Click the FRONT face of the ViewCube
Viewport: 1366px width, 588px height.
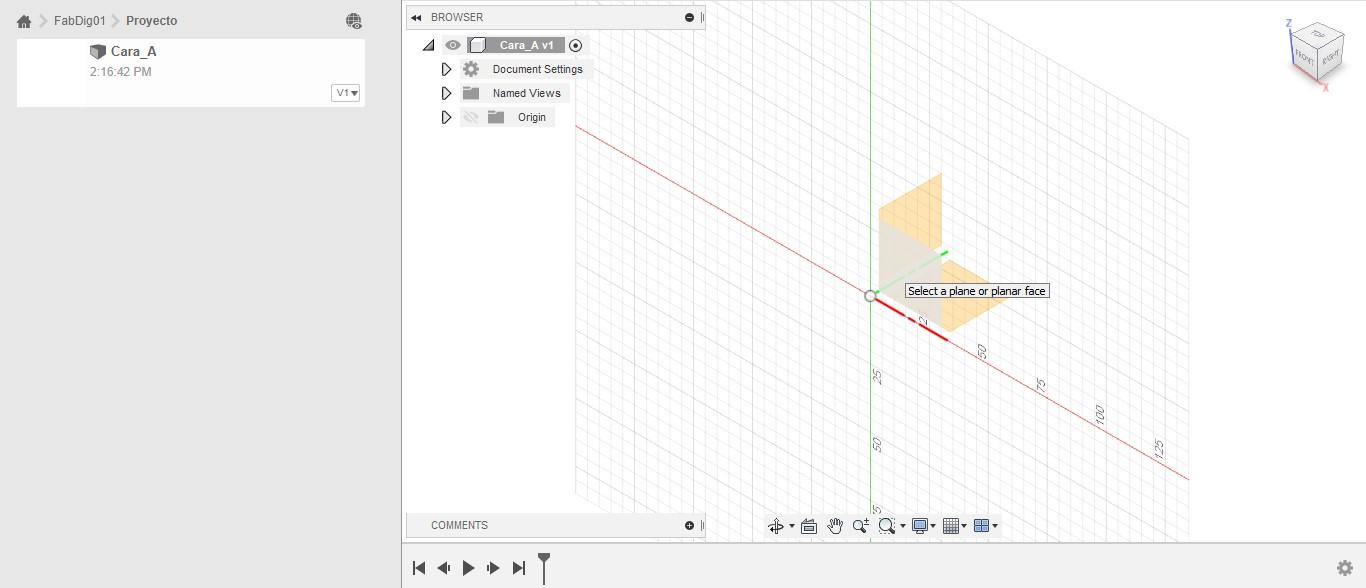pyautogui.click(x=1304, y=57)
